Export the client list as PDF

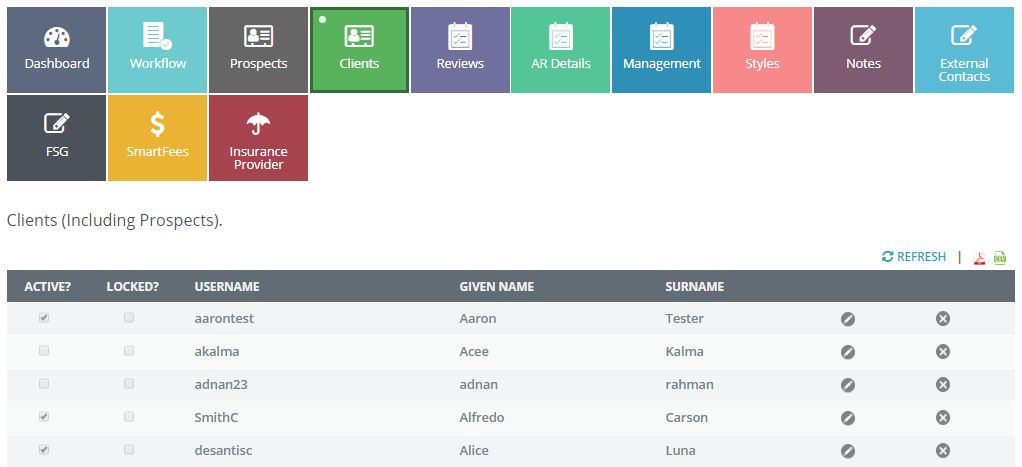pyautogui.click(x=980, y=258)
